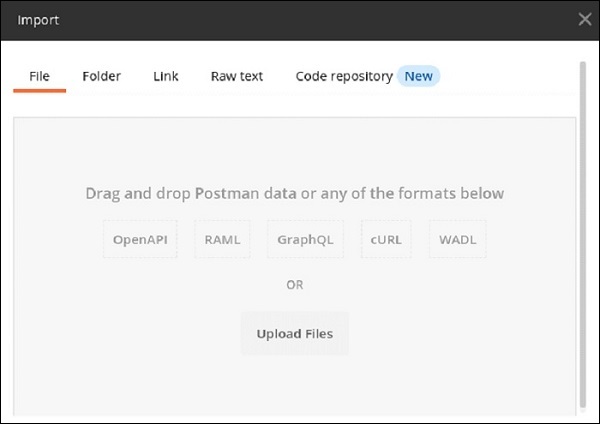
Task: Open the Link tab
Action: tap(166, 76)
